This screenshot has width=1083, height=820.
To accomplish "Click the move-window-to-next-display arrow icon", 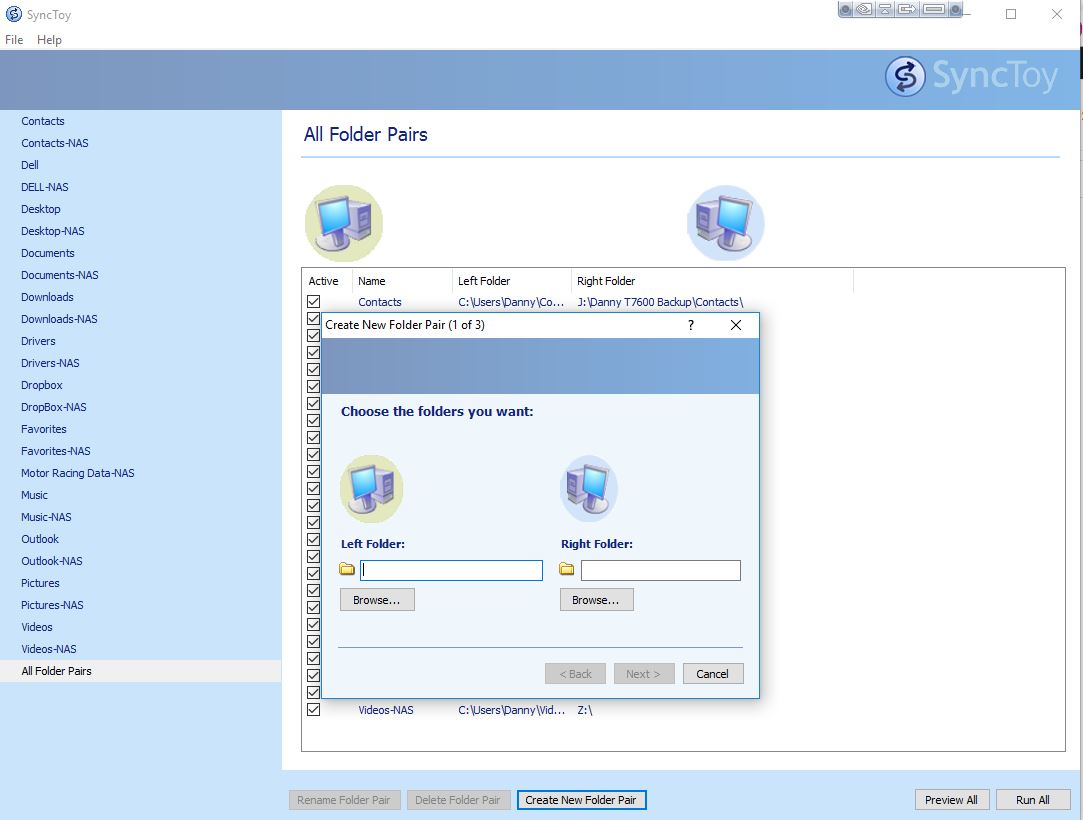I will click(x=908, y=10).
